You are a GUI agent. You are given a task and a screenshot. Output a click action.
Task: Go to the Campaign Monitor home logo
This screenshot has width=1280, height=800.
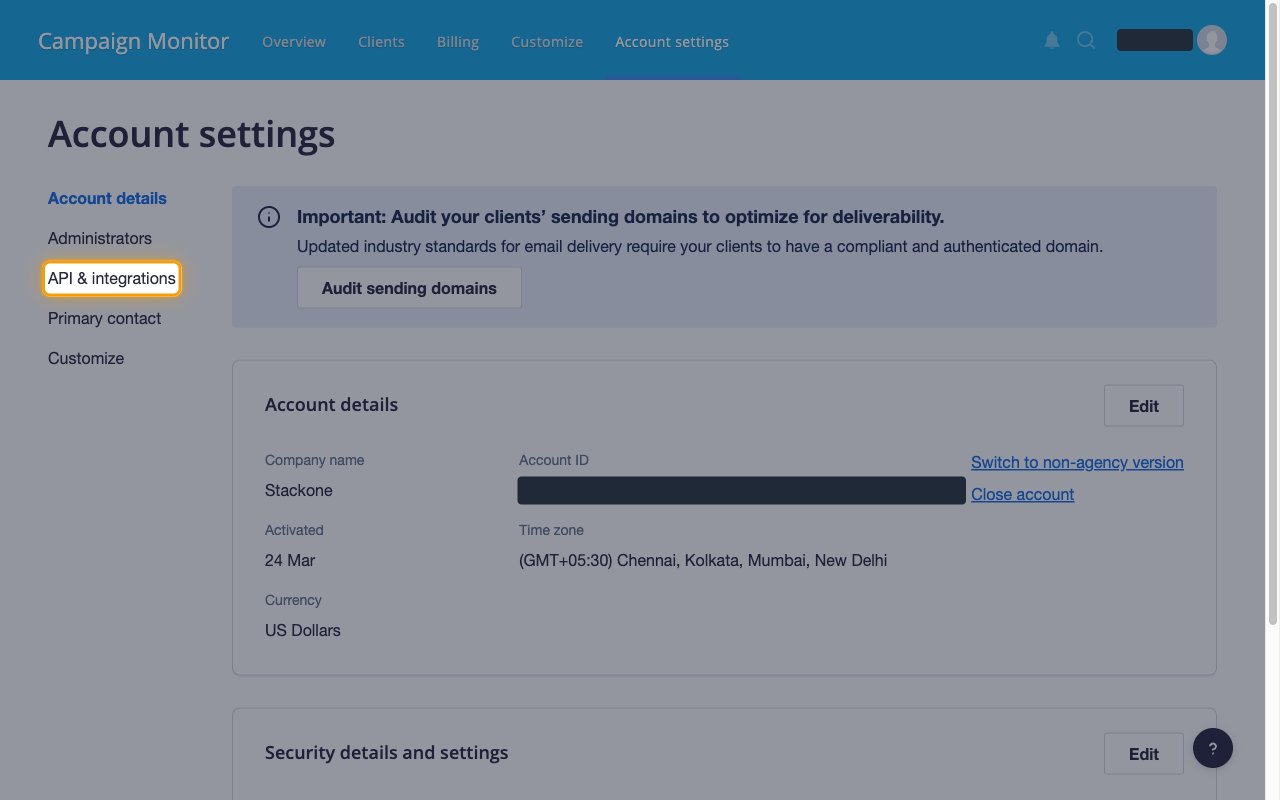(x=133, y=42)
